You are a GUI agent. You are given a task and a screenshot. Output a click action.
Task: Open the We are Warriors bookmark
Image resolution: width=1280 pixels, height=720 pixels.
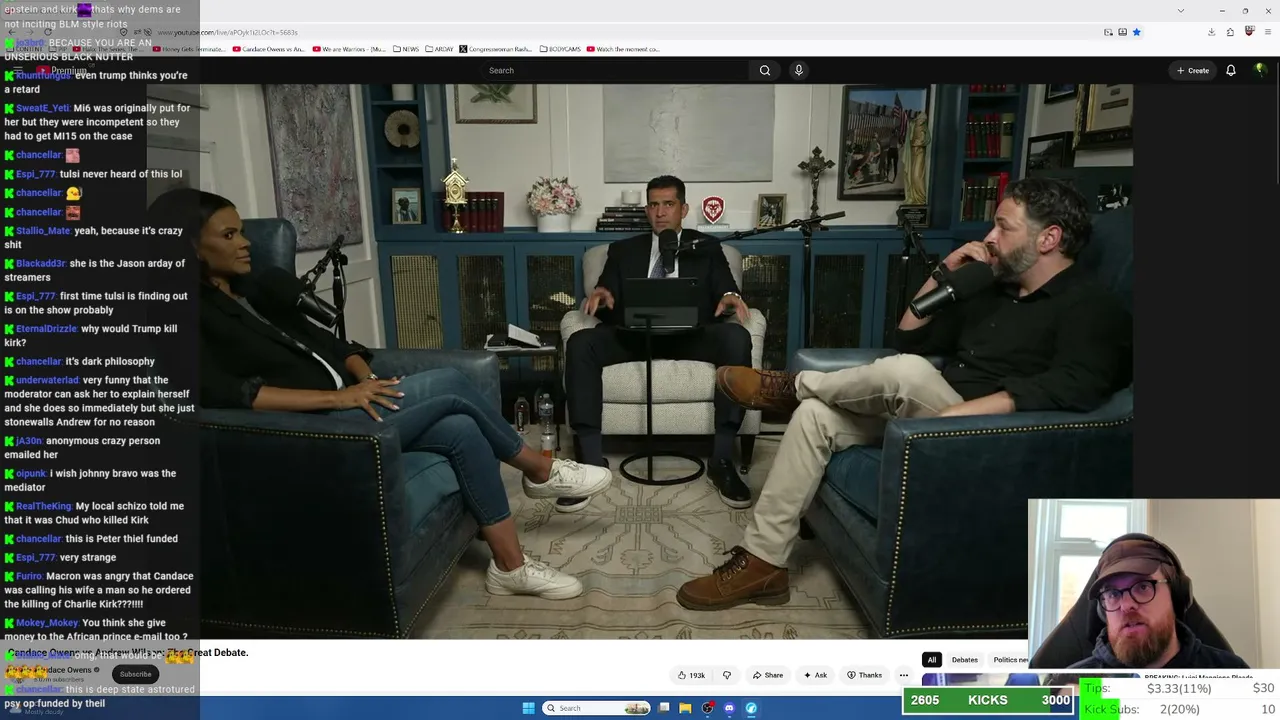(x=349, y=49)
